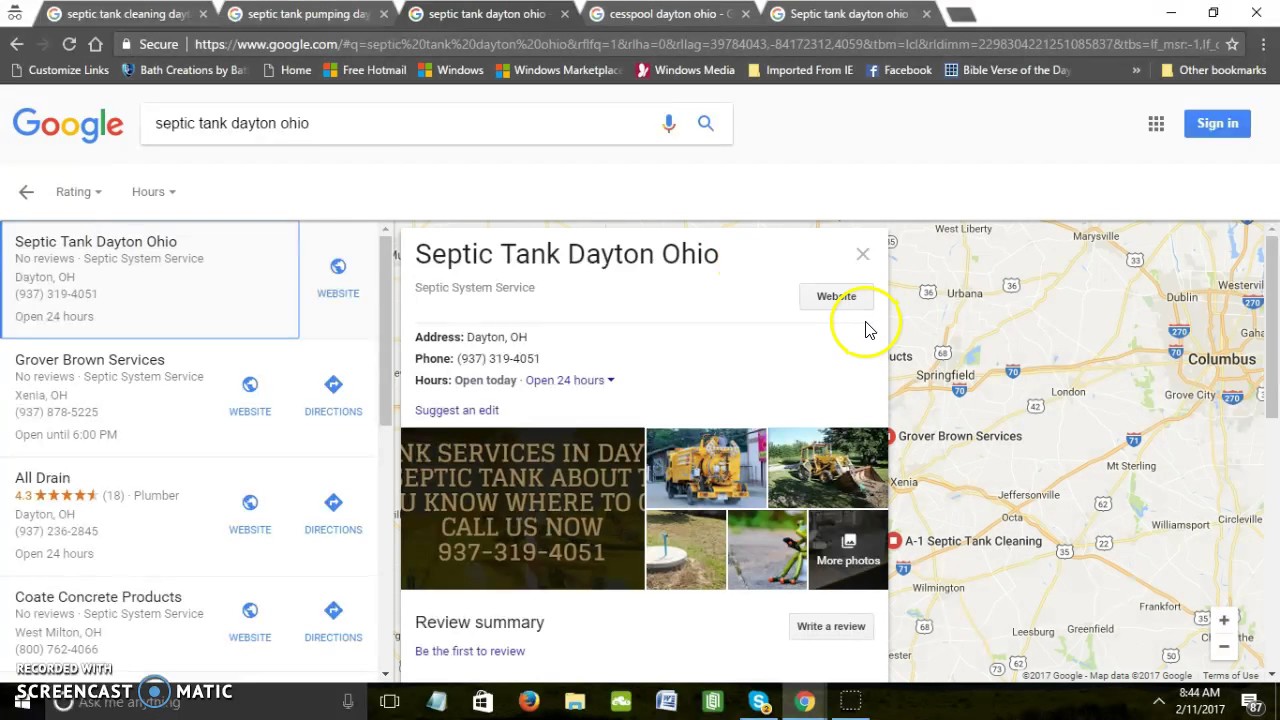Open Chrome from the taskbar
This screenshot has width=1280, height=720.
pos(805,701)
